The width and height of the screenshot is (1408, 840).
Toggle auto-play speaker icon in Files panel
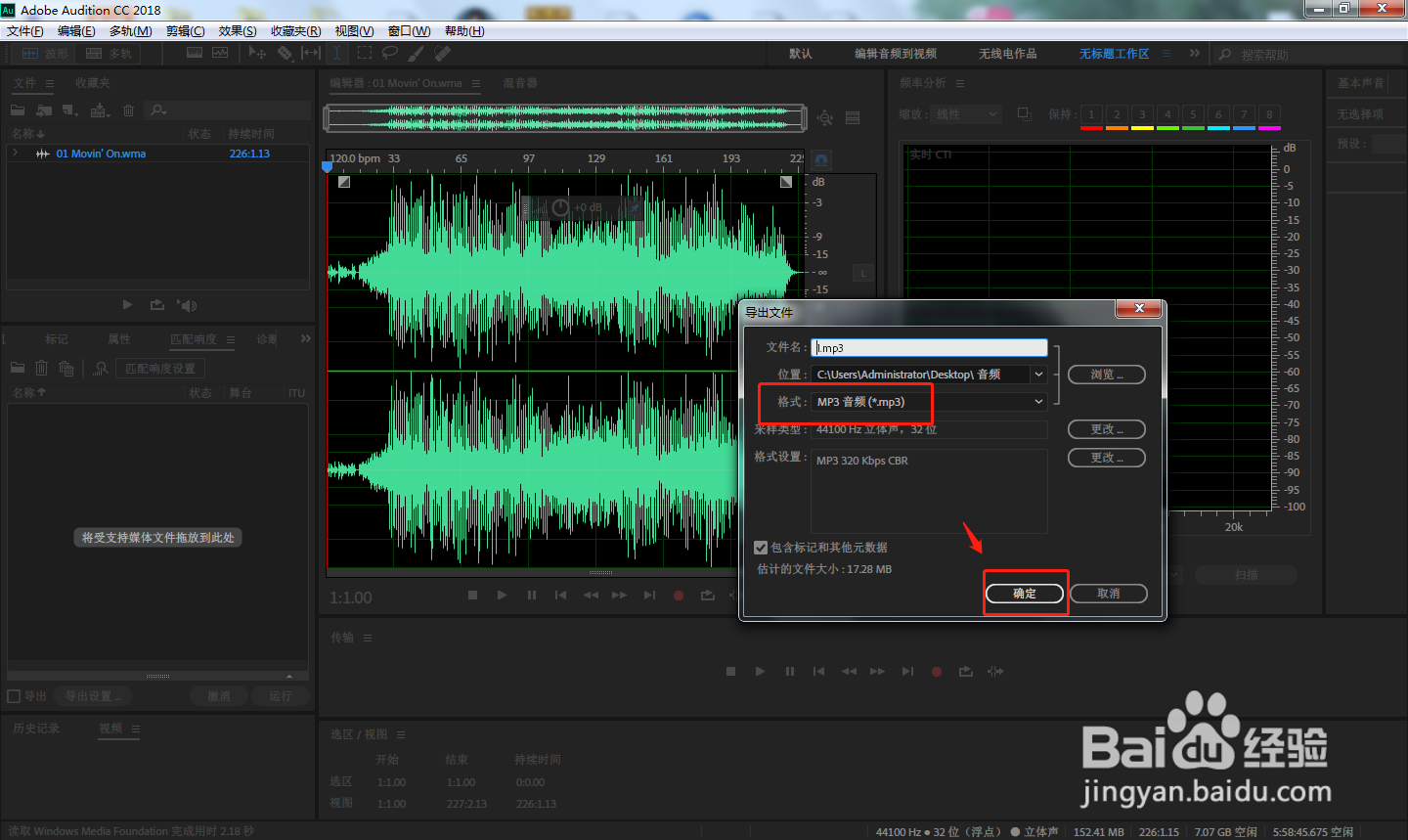[x=187, y=305]
